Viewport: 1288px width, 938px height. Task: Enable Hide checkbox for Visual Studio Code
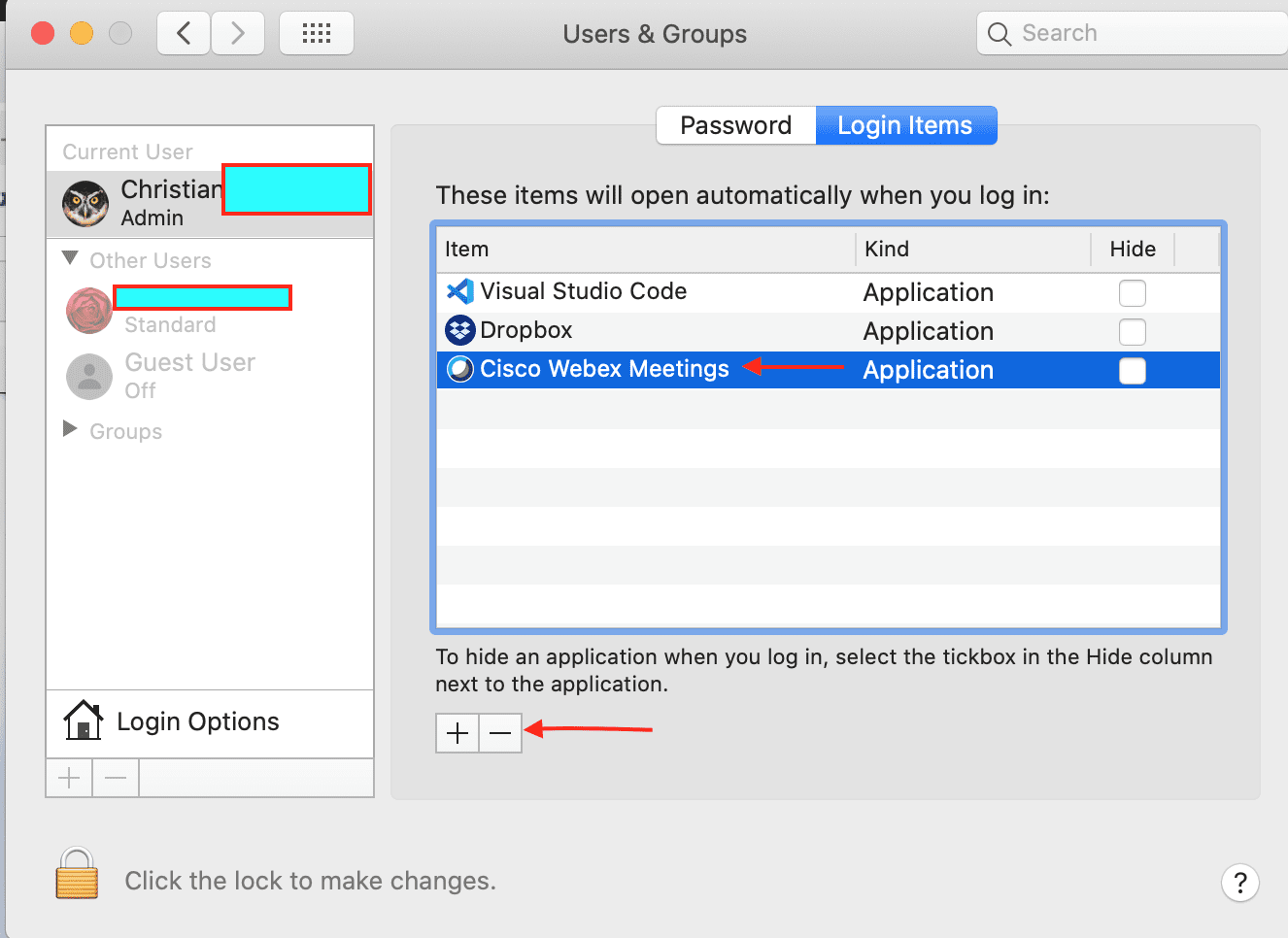[x=1132, y=293]
